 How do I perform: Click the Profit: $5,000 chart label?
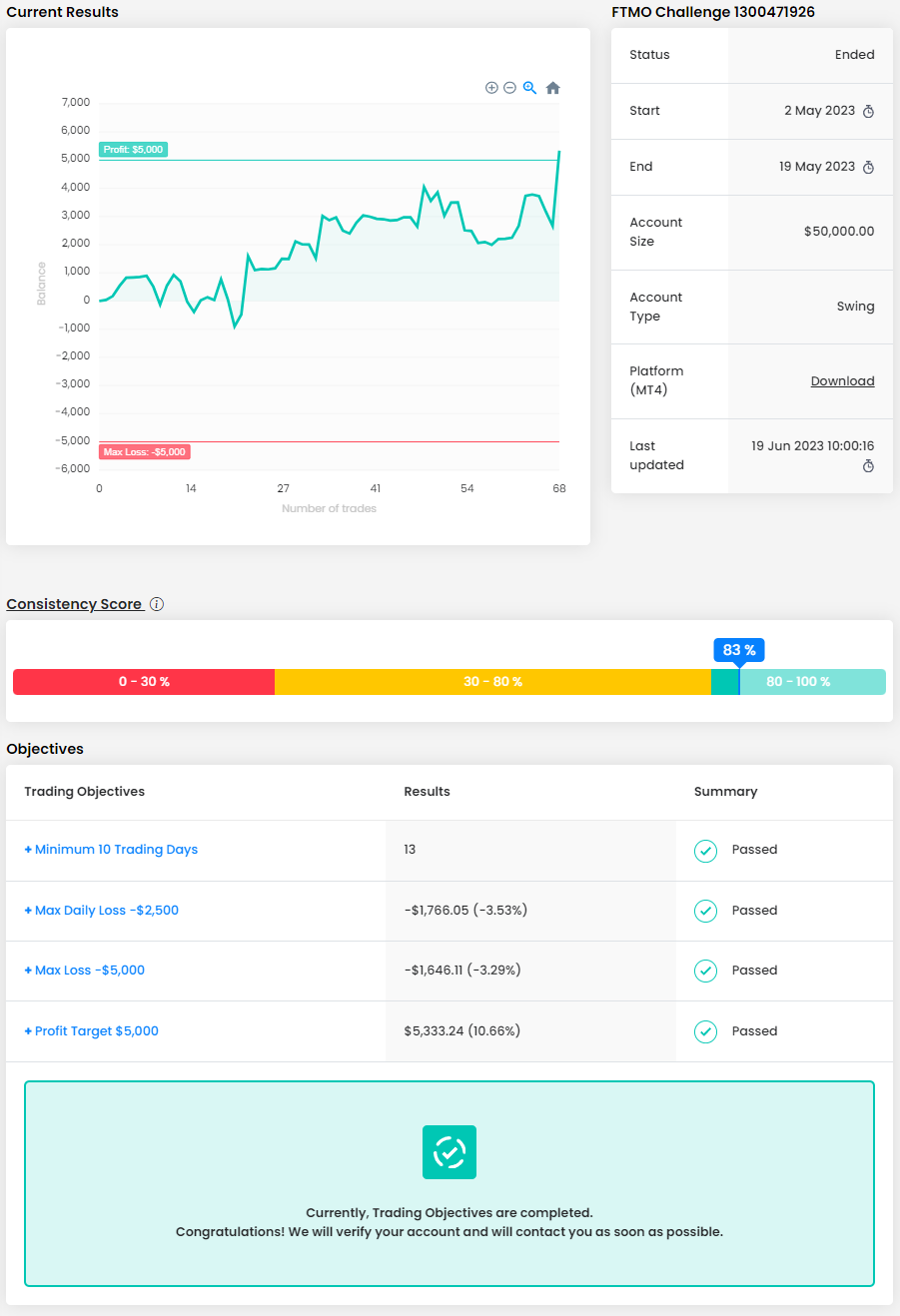[x=133, y=150]
